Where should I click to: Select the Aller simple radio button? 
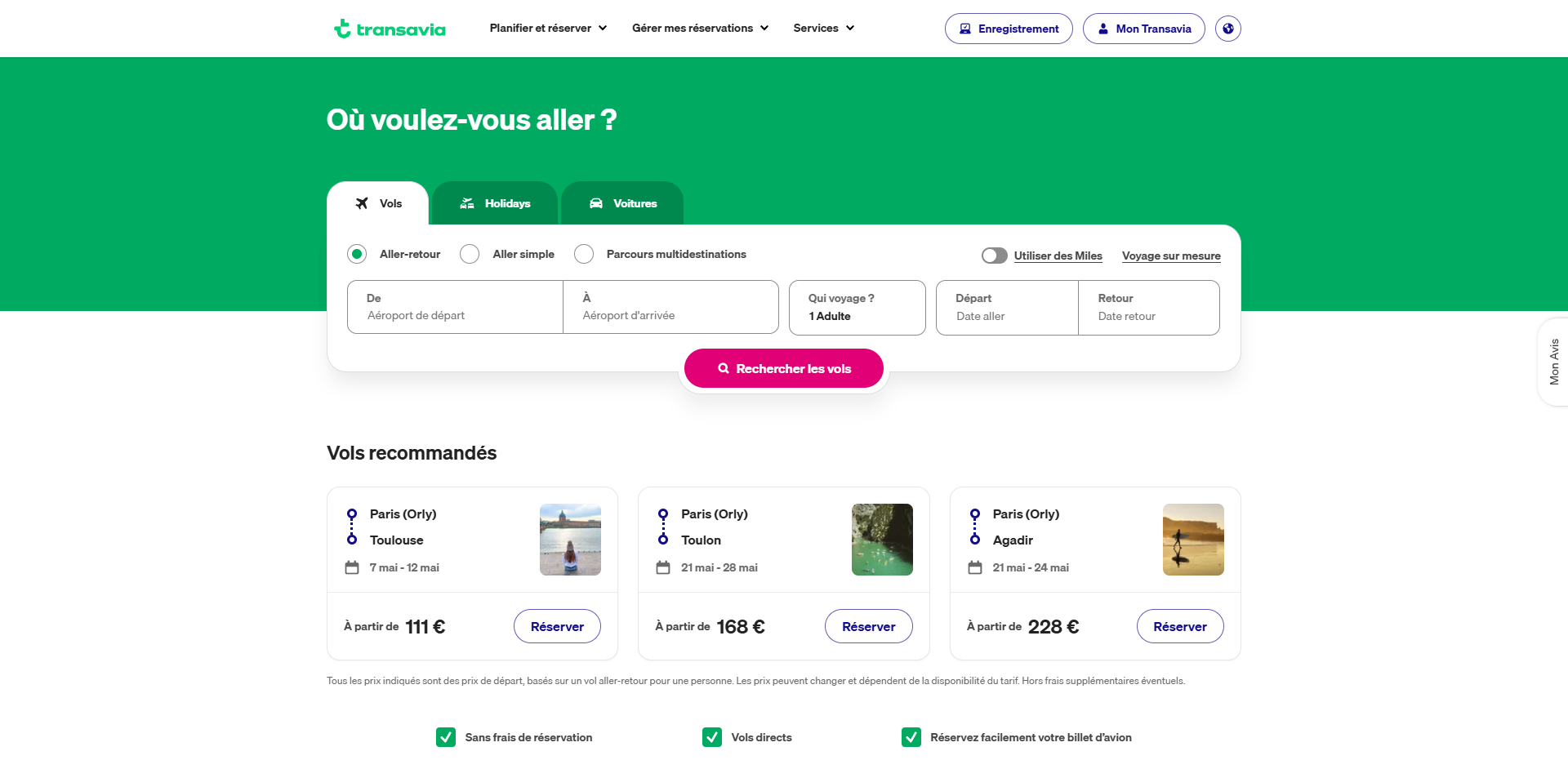pos(470,254)
